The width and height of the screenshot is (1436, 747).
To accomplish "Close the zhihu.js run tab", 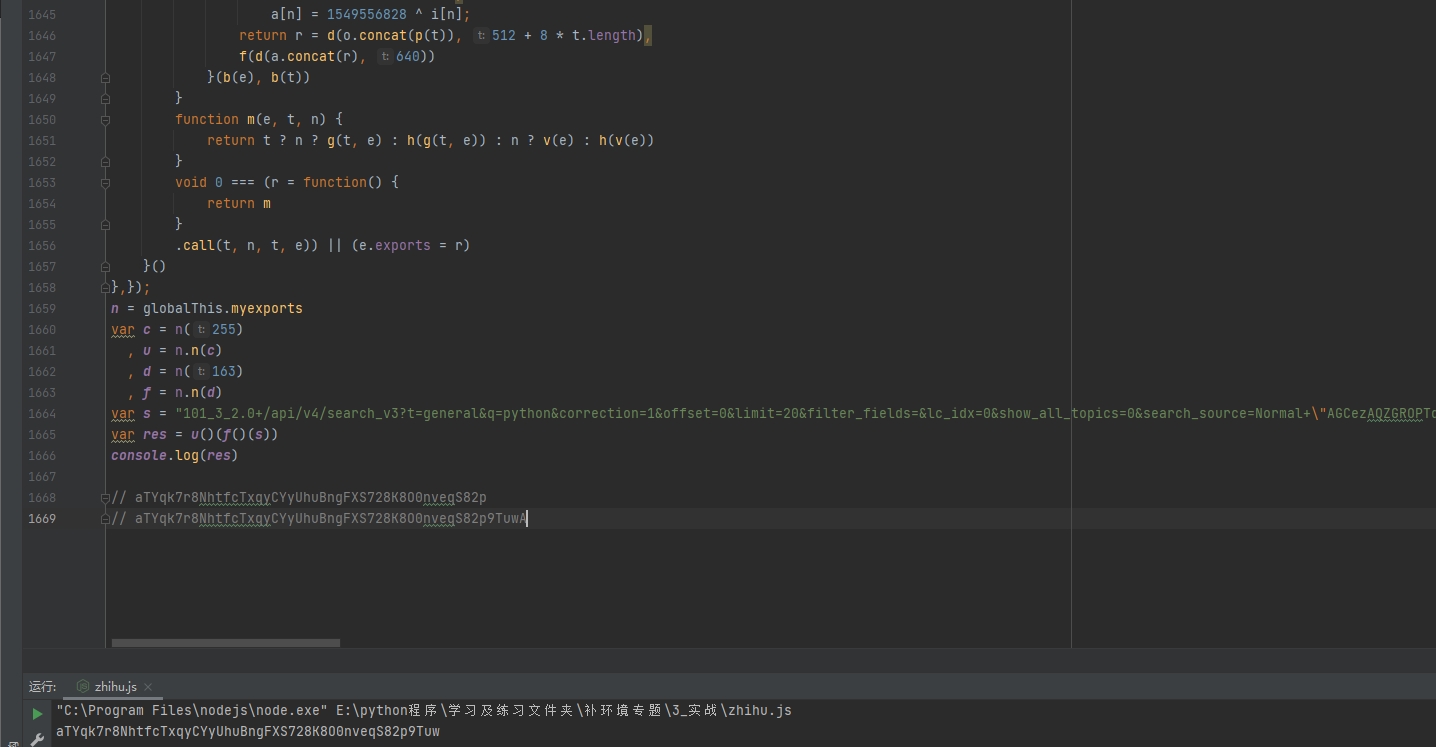I will coord(148,687).
